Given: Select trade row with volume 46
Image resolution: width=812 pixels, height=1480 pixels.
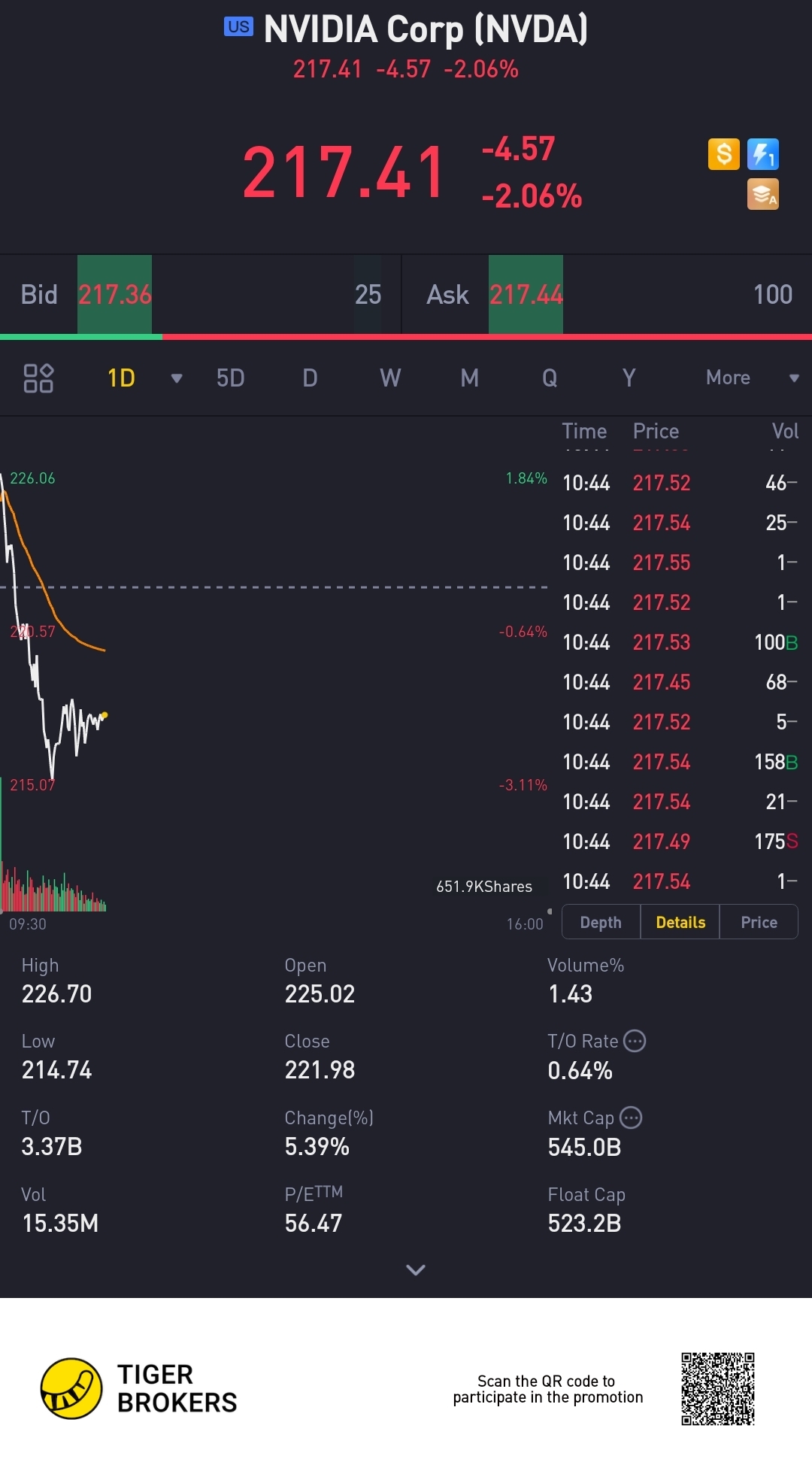Looking at the screenshot, I should 680,483.
